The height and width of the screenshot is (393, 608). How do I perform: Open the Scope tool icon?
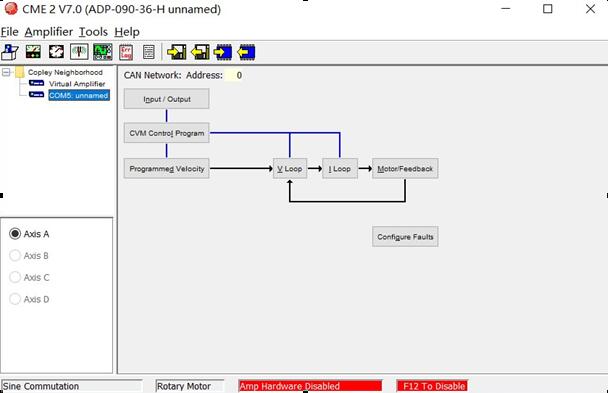click(103, 52)
